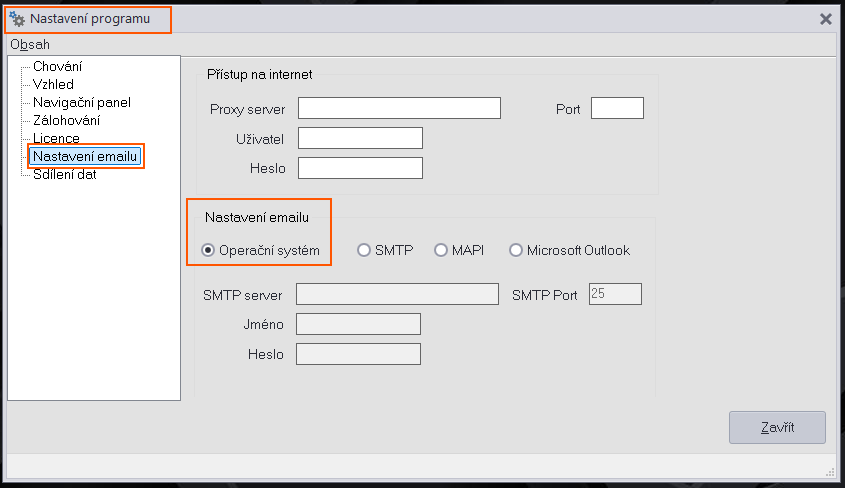Click the Uživatel text field
The image size is (845, 488).
pos(360,138)
